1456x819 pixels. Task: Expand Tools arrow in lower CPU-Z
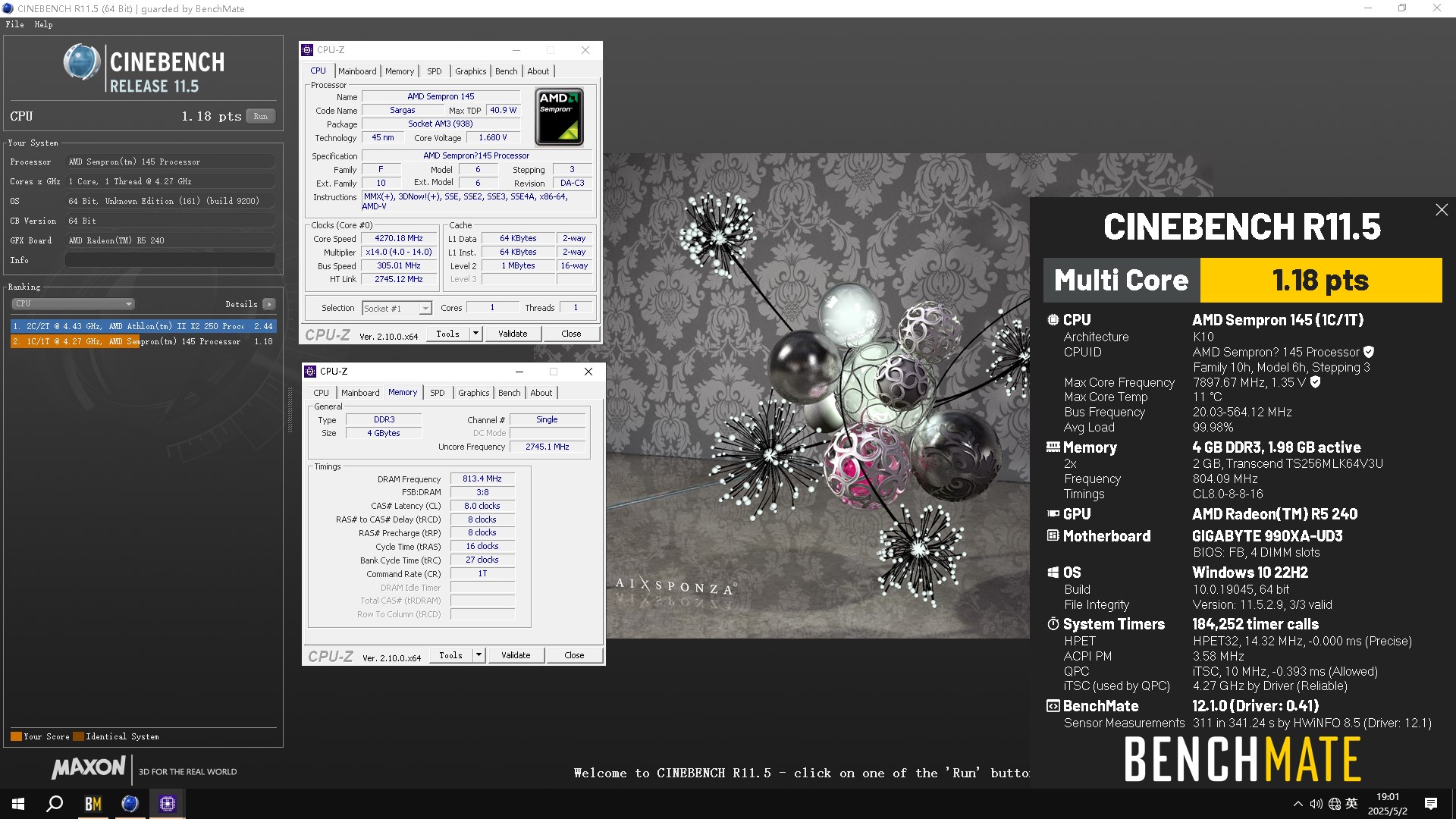coord(479,655)
